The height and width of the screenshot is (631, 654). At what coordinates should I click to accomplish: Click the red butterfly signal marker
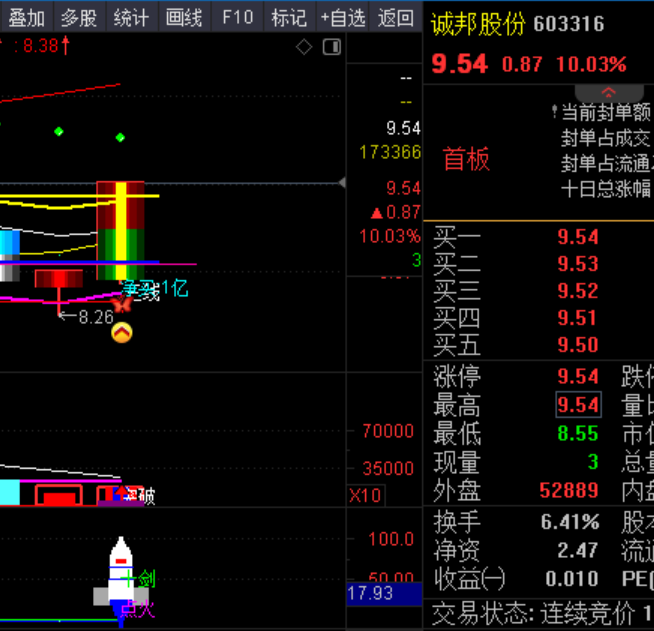point(122,304)
